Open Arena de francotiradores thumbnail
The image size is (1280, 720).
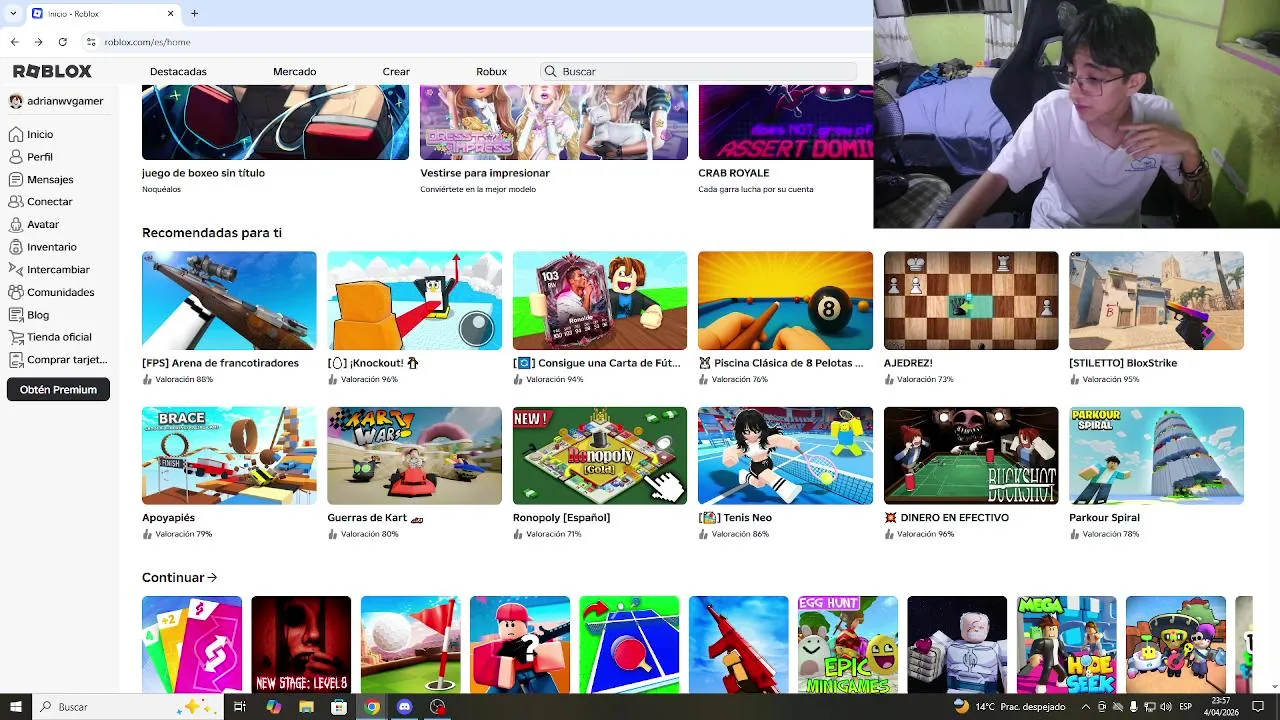click(229, 300)
